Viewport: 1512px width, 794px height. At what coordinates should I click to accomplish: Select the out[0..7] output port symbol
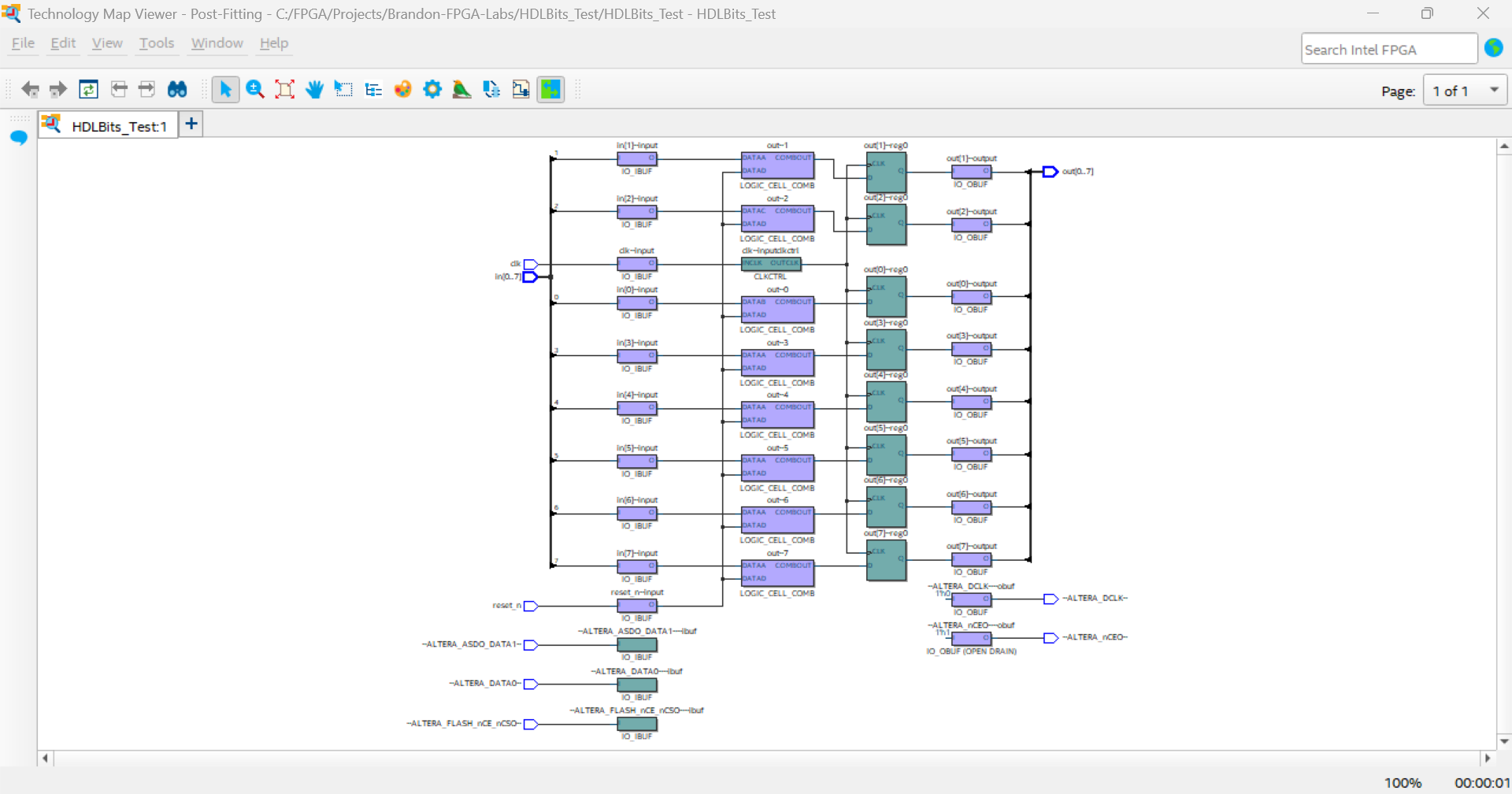1050,172
